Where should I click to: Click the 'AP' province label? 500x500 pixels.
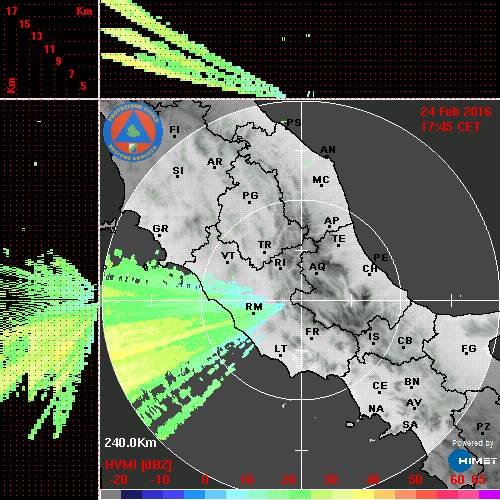[x=332, y=221]
